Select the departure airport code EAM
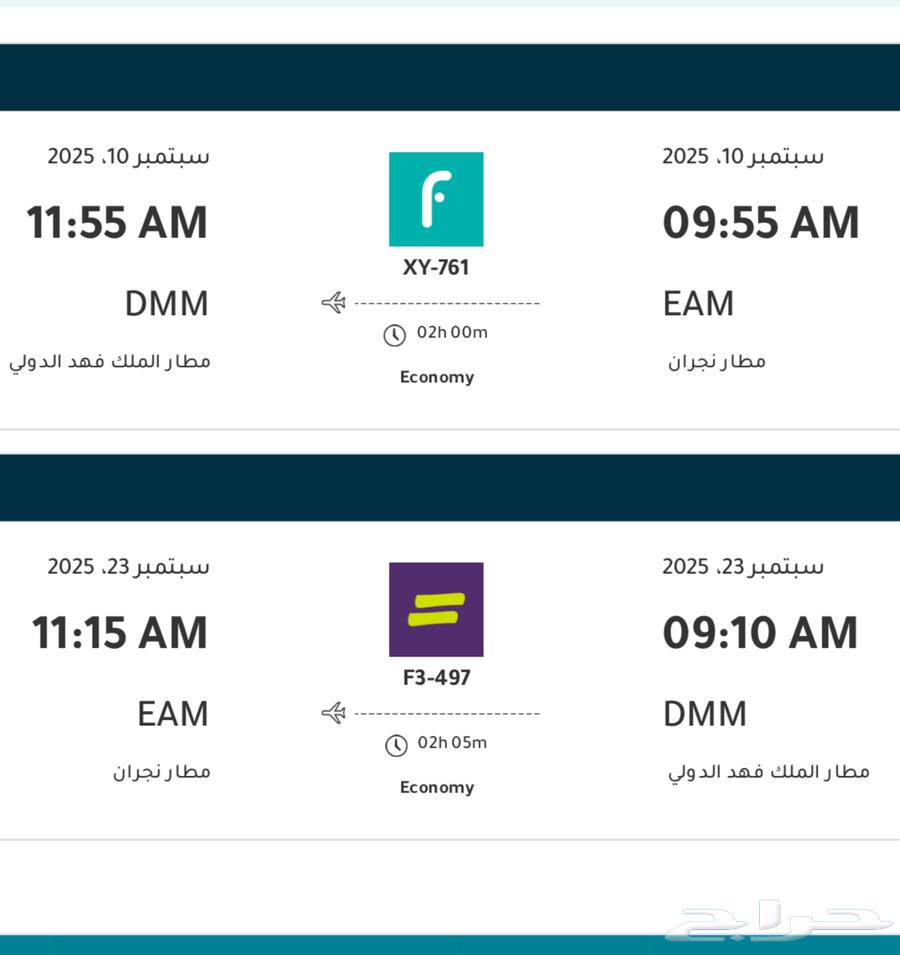This screenshot has height=955, width=900. click(x=698, y=303)
